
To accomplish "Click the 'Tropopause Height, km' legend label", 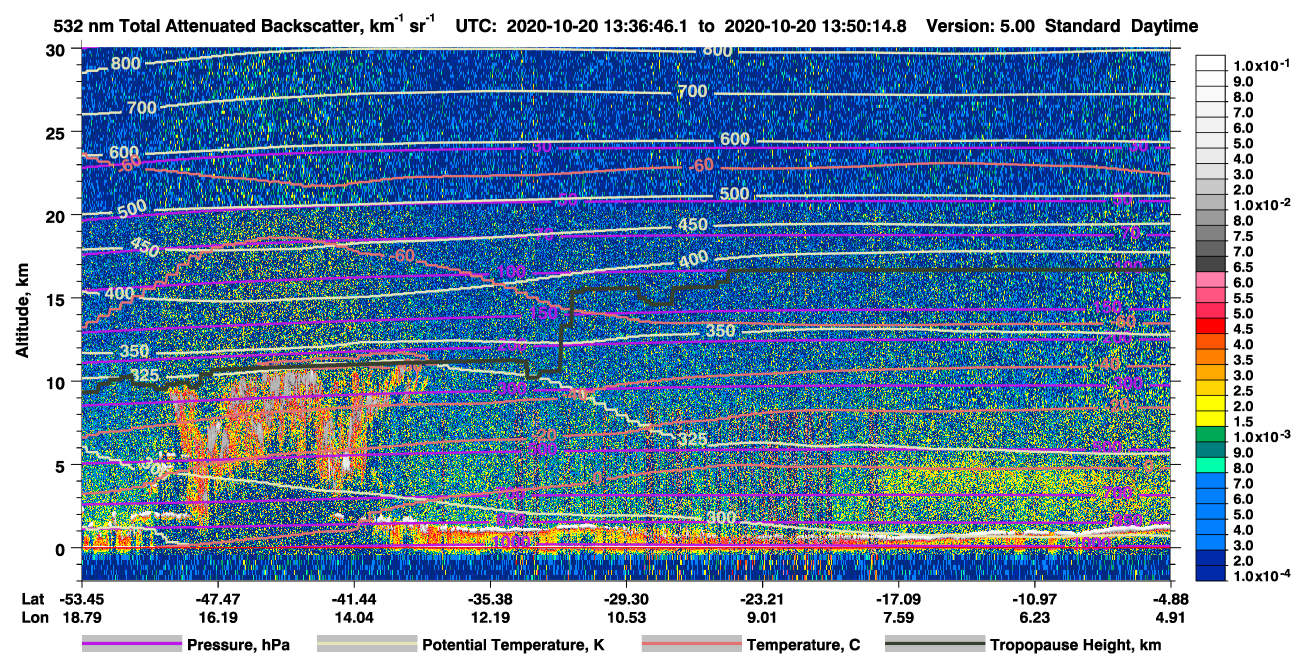I will [x=1075, y=645].
